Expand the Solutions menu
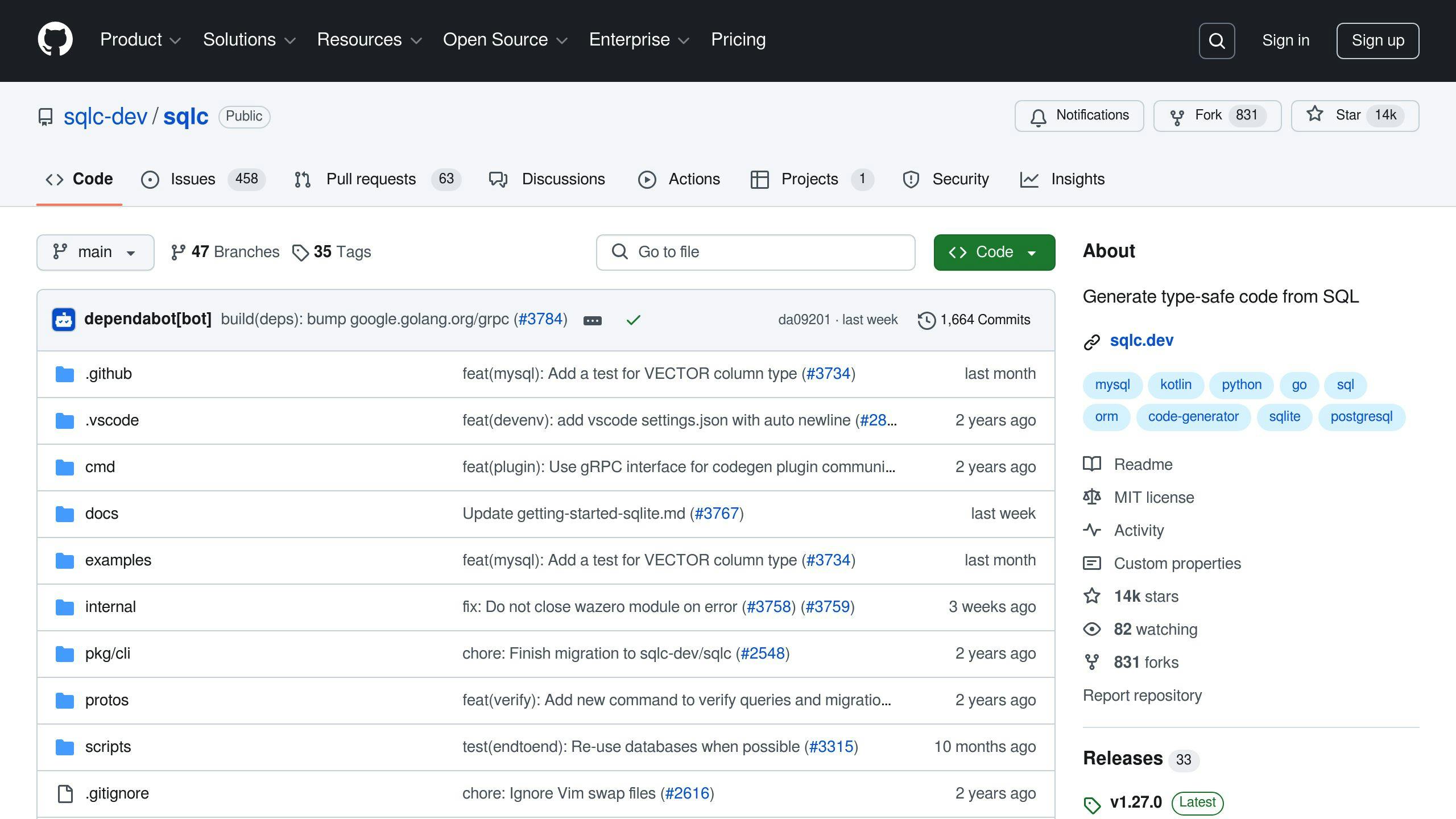Screen dimensions: 1456x819 pos(249,40)
